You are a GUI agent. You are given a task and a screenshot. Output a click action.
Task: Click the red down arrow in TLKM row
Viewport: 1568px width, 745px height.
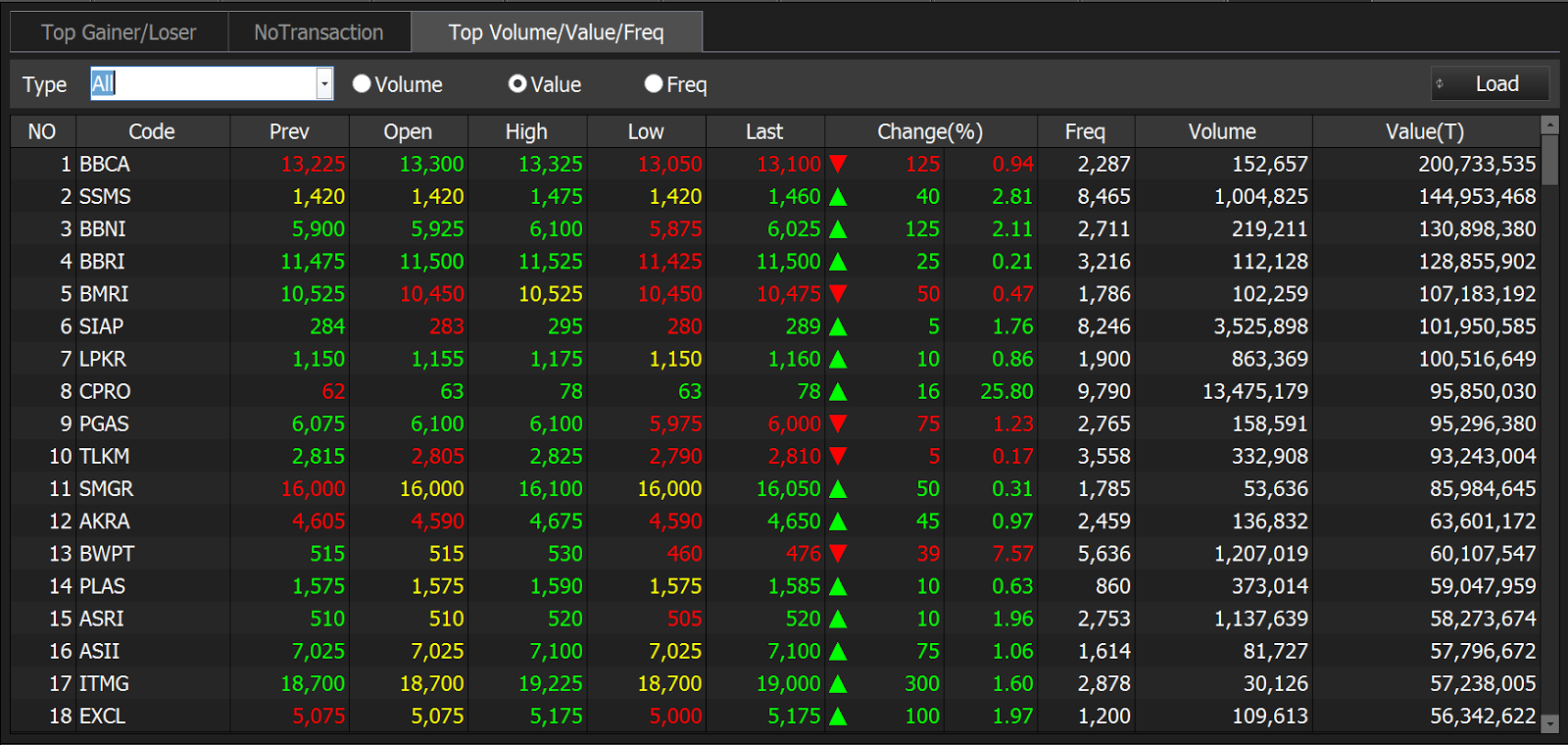click(838, 456)
